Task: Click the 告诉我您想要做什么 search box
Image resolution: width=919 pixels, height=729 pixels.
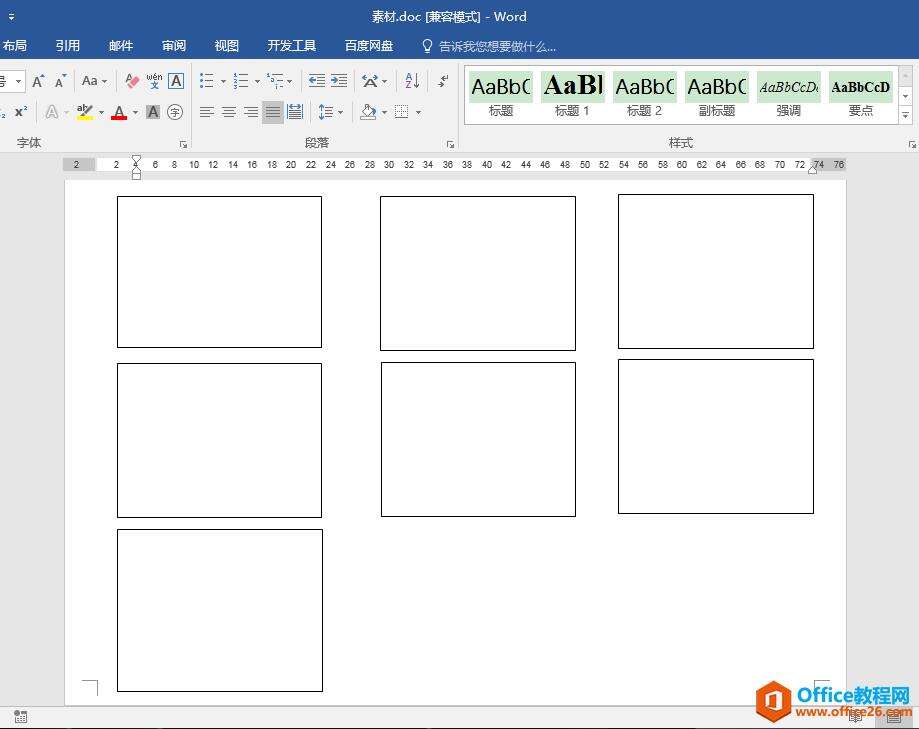Action: point(497,46)
